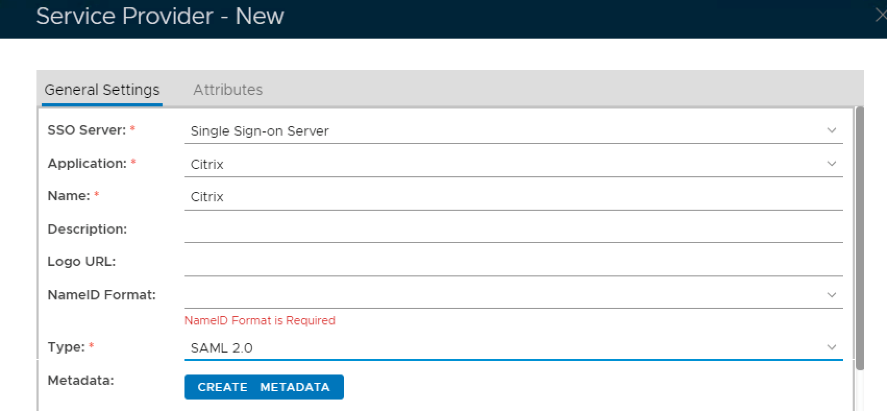This screenshot has width=887, height=411.
Task: Select the General Settings tab
Action: point(102,90)
